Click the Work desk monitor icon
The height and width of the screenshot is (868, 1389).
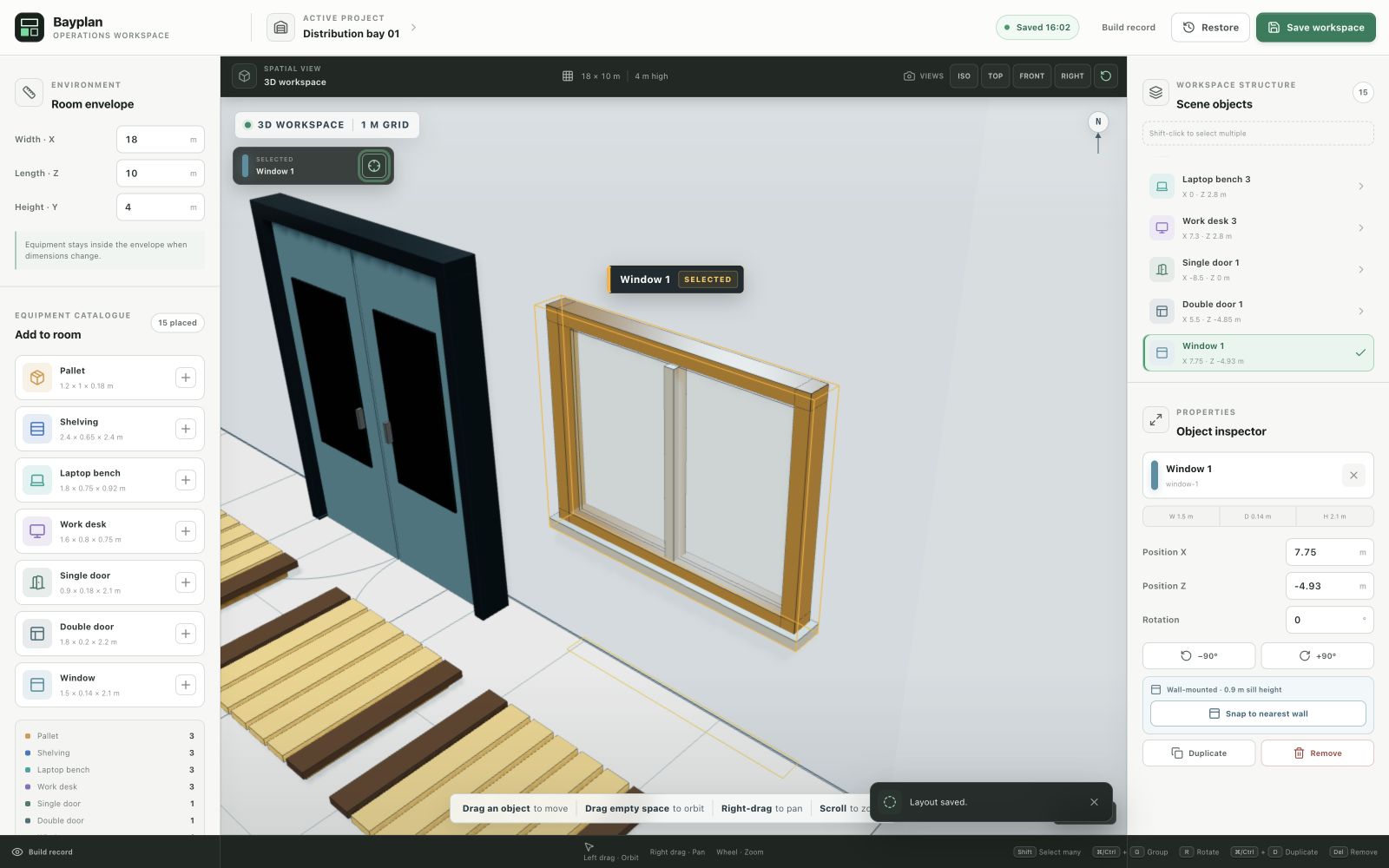tap(37, 531)
